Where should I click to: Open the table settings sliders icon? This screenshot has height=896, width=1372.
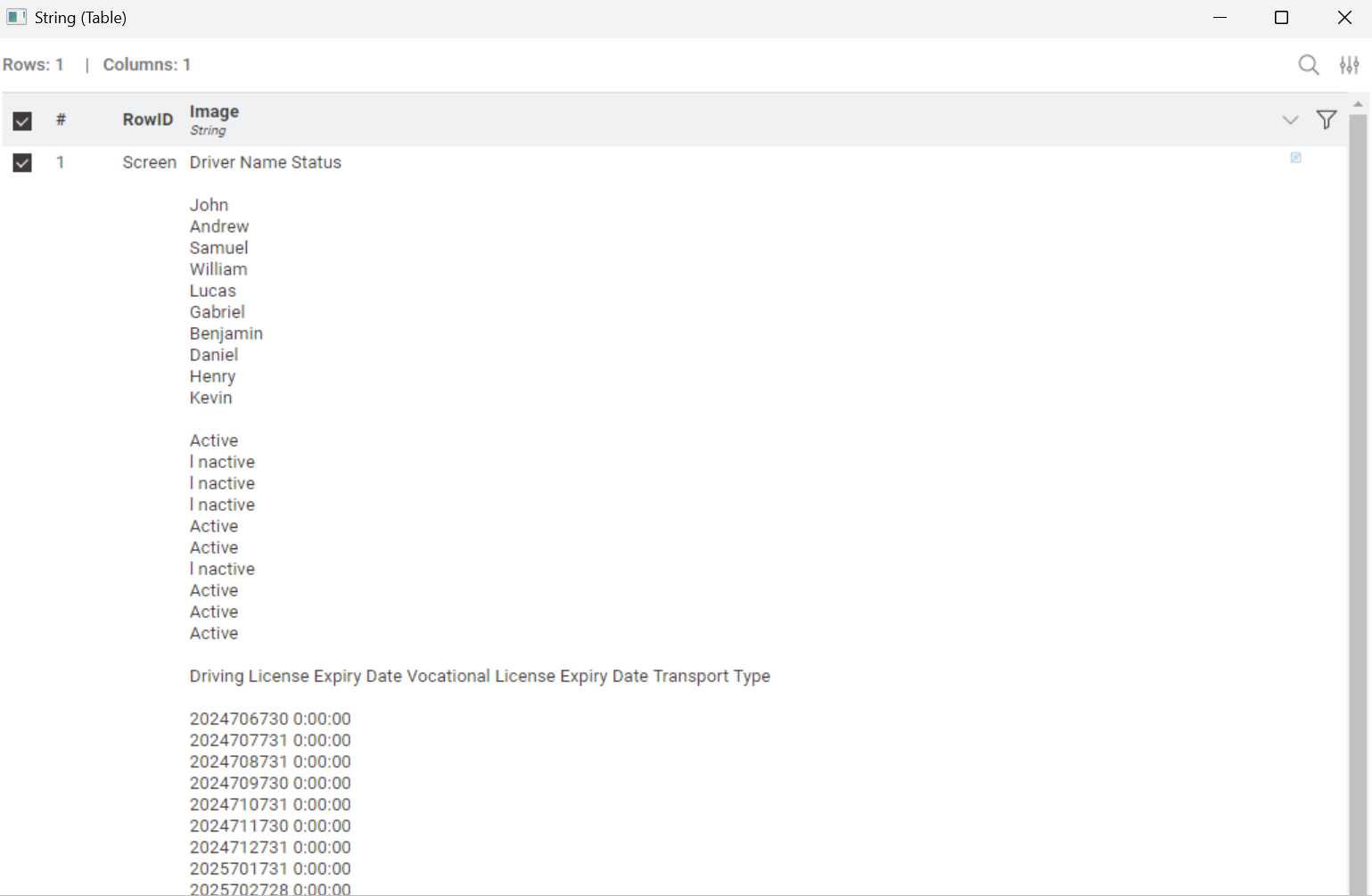coord(1349,65)
